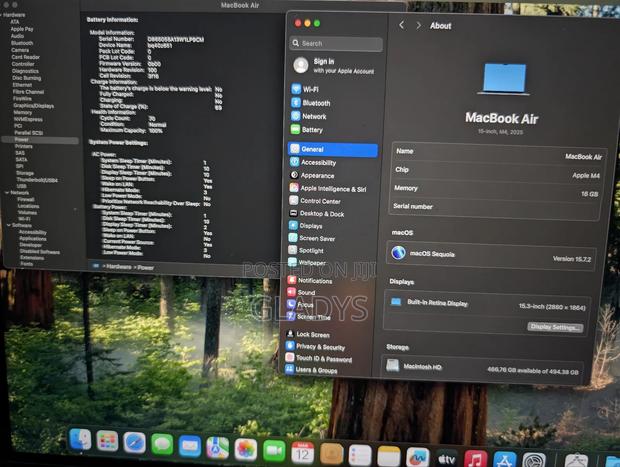This screenshot has height=467, width=620.
Task: Click the Display Settings button
Action: tap(555, 327)
